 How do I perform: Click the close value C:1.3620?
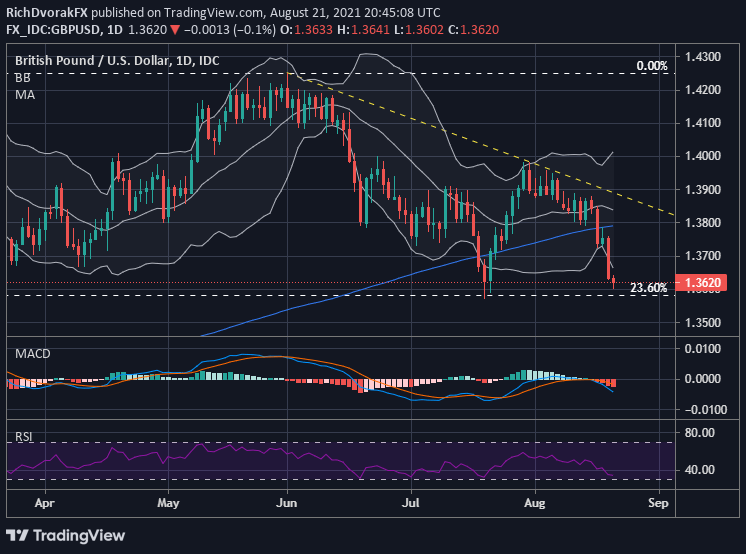[473, 30]
